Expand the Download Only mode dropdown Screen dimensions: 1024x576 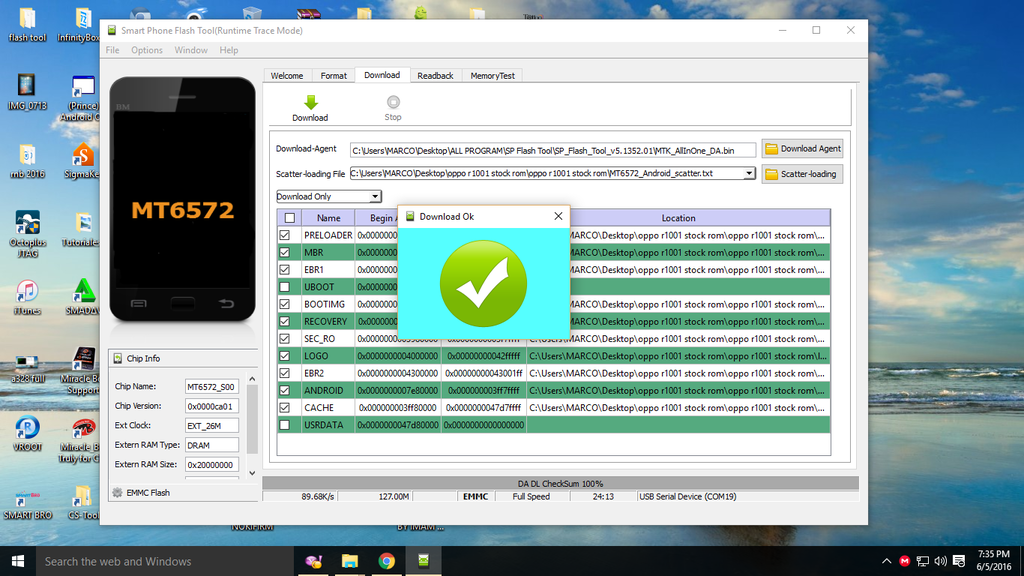tap(375, 197)
